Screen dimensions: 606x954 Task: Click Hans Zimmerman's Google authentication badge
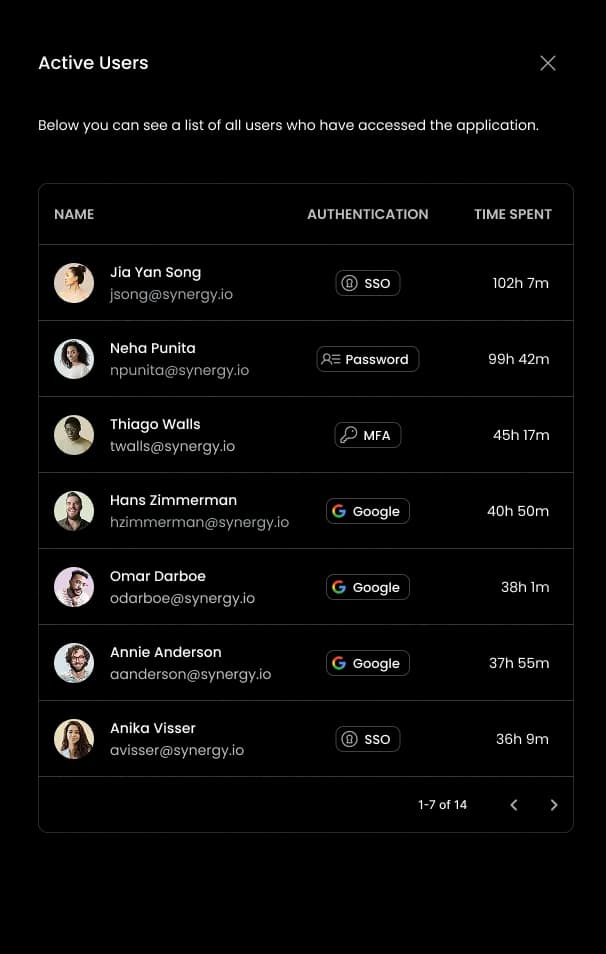(368, 511)
